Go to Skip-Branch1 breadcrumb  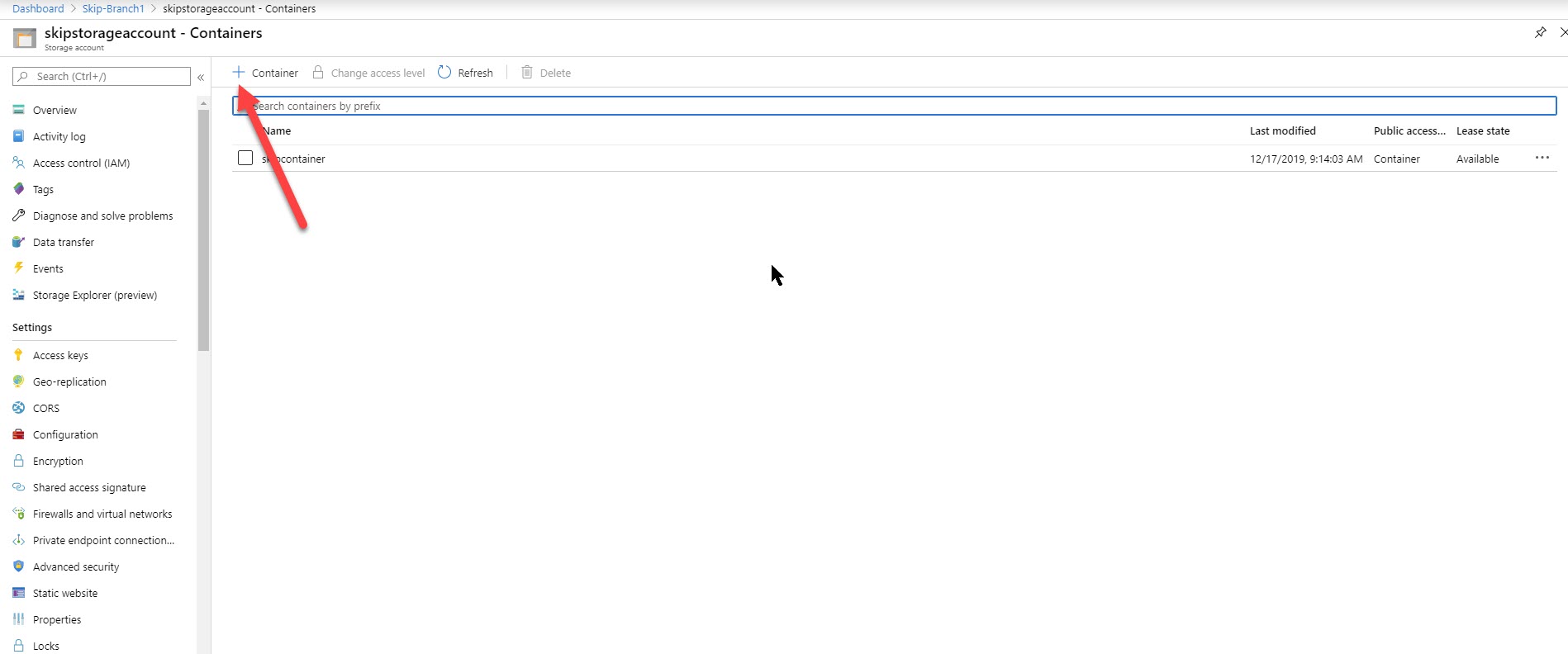[113, 8]
